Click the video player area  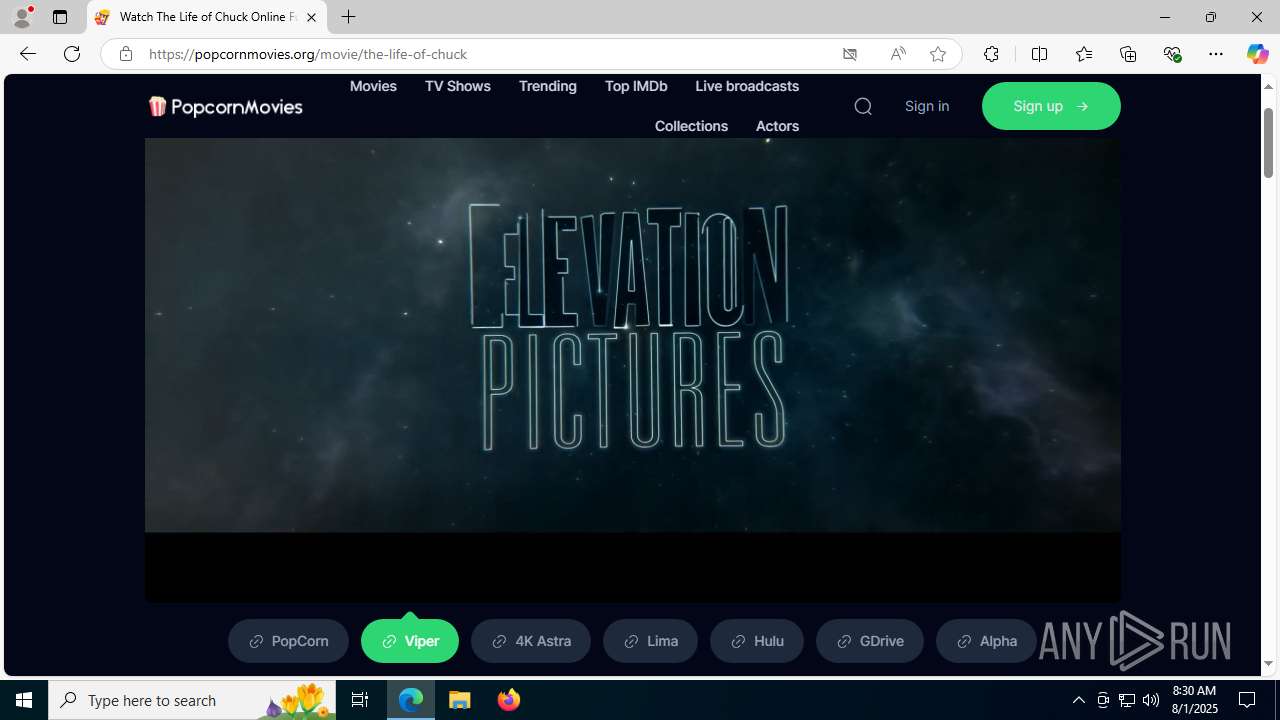(632, 370)
